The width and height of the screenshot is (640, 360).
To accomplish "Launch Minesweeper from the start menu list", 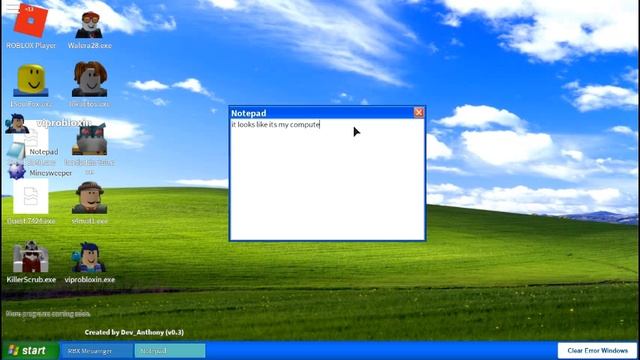I will point(40,172).
